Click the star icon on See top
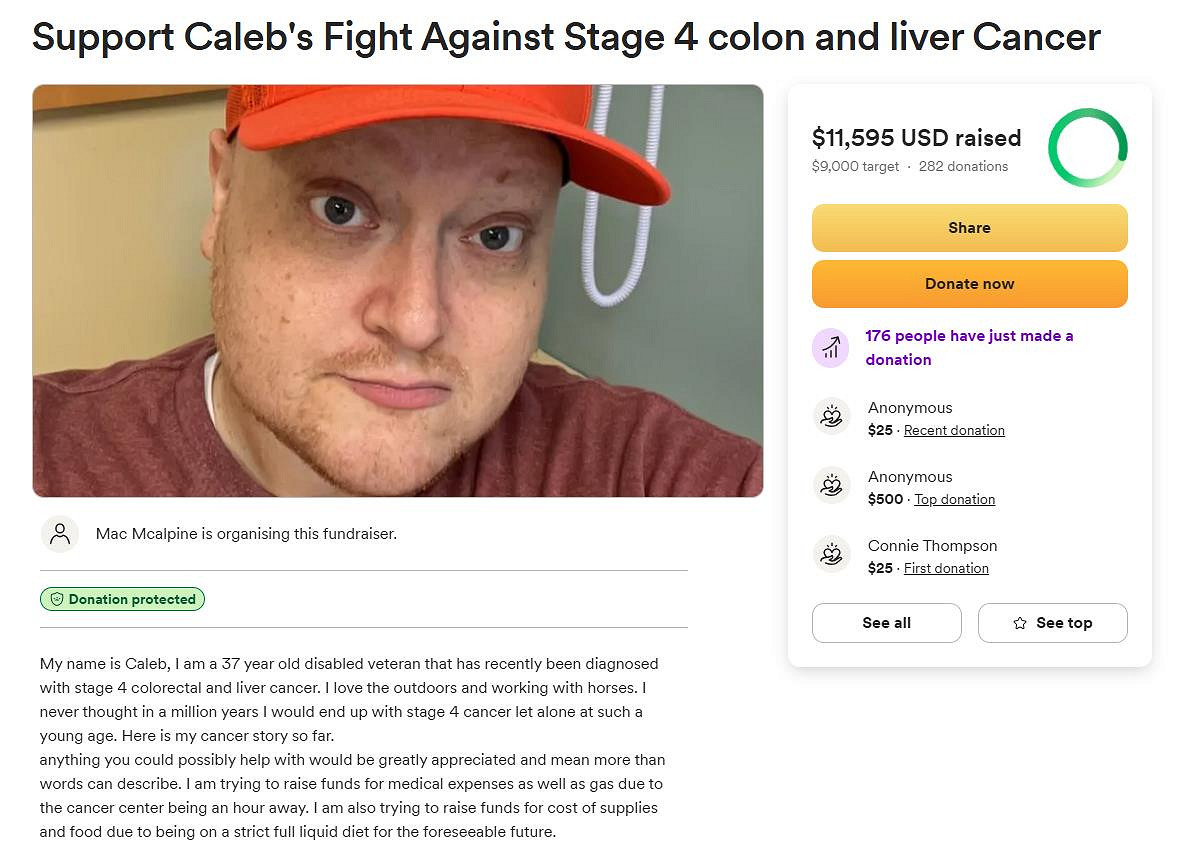This screenshot has width=1193, height=857. pos(1020,623)
